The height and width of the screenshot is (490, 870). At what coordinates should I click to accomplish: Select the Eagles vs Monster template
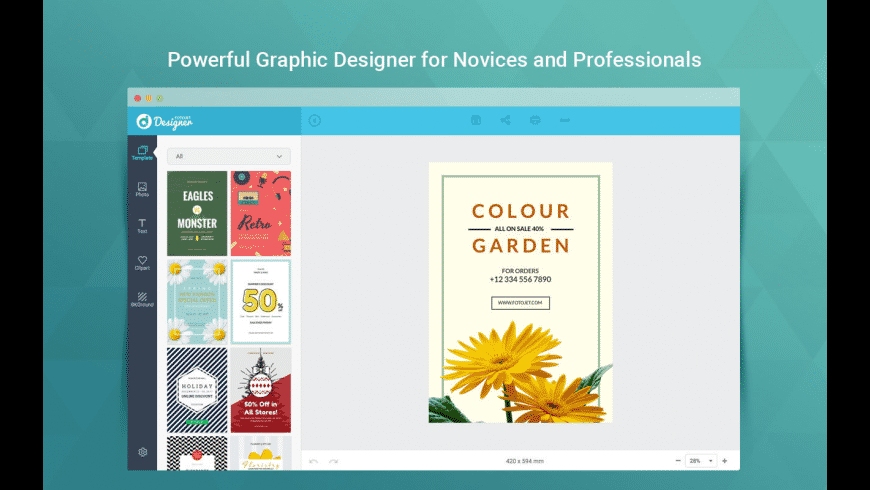click(197, 213)
